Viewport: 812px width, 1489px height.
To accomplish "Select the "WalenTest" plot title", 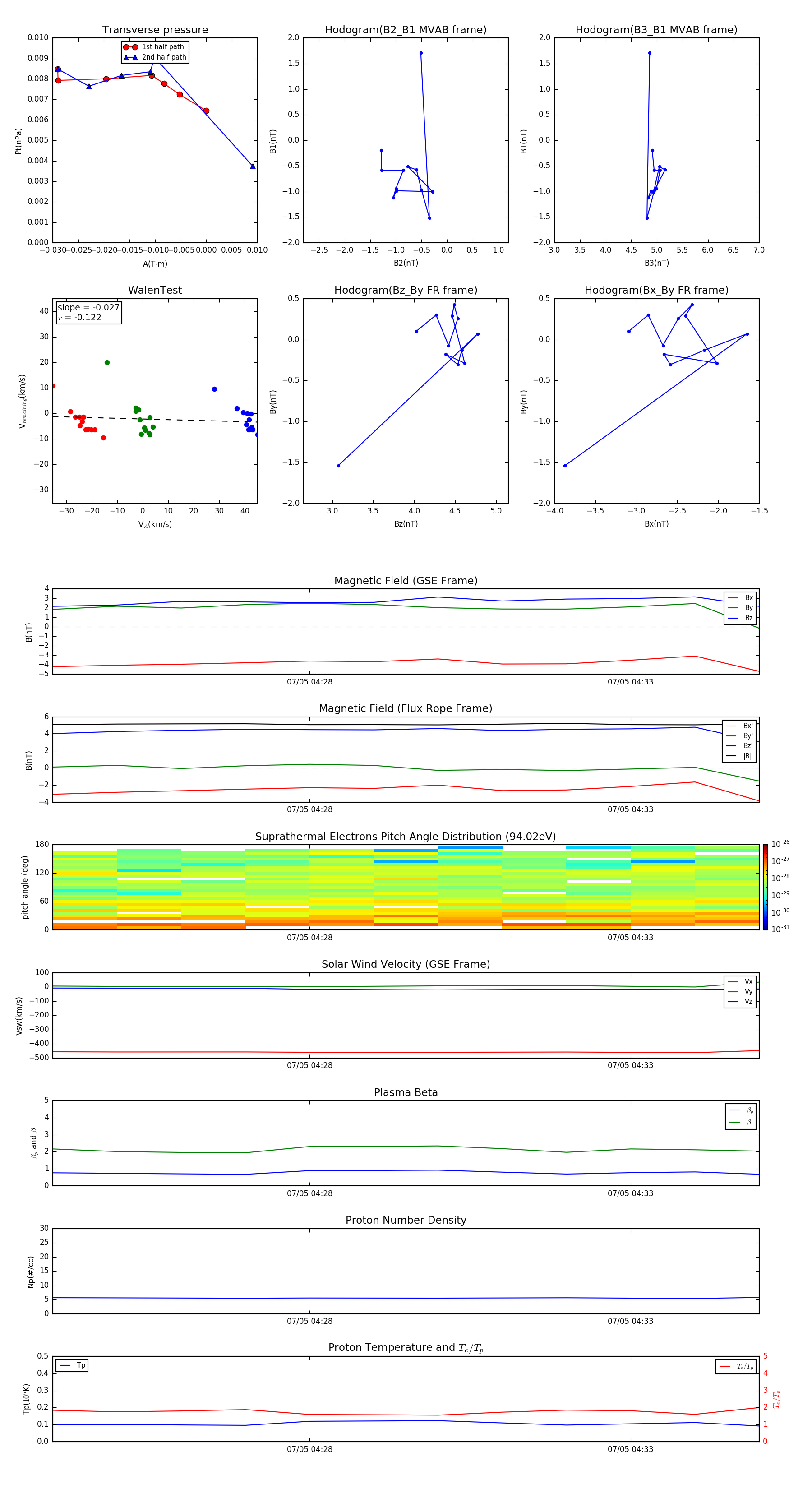I will (155, 290).
